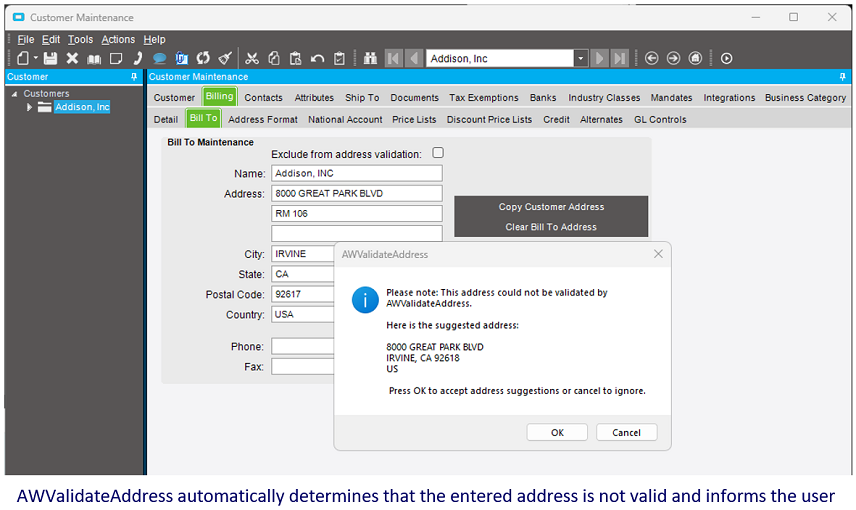Close the AWValidateAddress dialog with X
The height and width of the screenshot is (510, 856).
click(658, 254)
